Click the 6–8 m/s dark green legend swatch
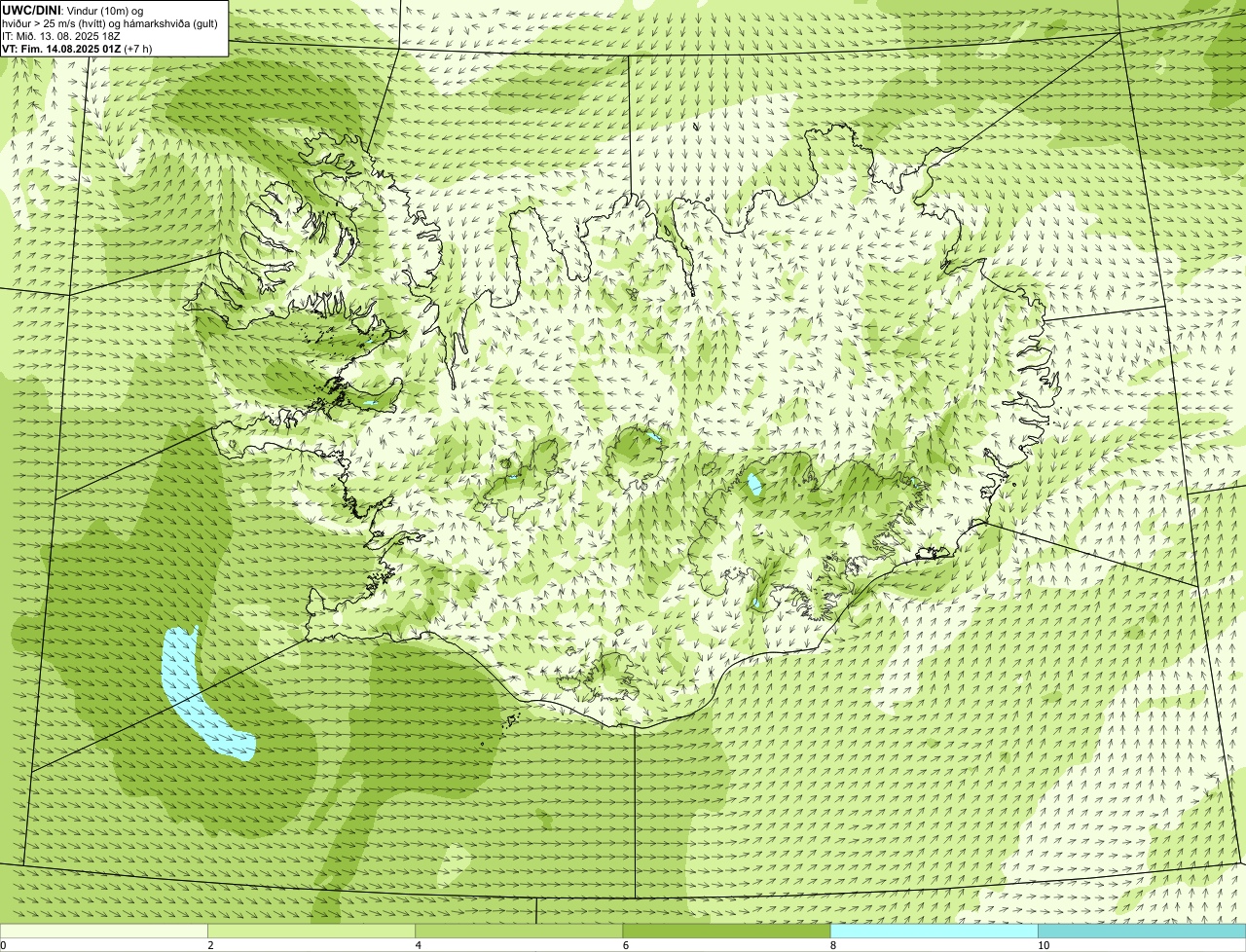The width and height of the screenshot is (1246, 952). pos(726,932)
